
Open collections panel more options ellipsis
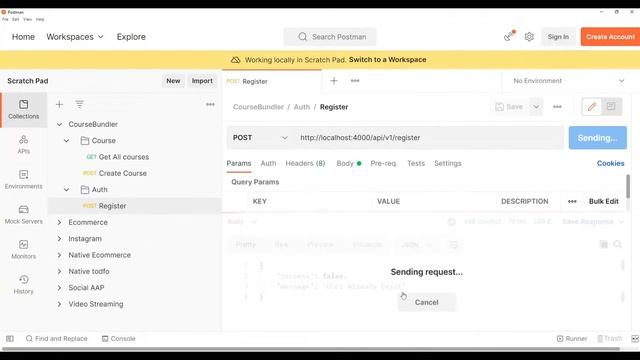tap(210, 104)
